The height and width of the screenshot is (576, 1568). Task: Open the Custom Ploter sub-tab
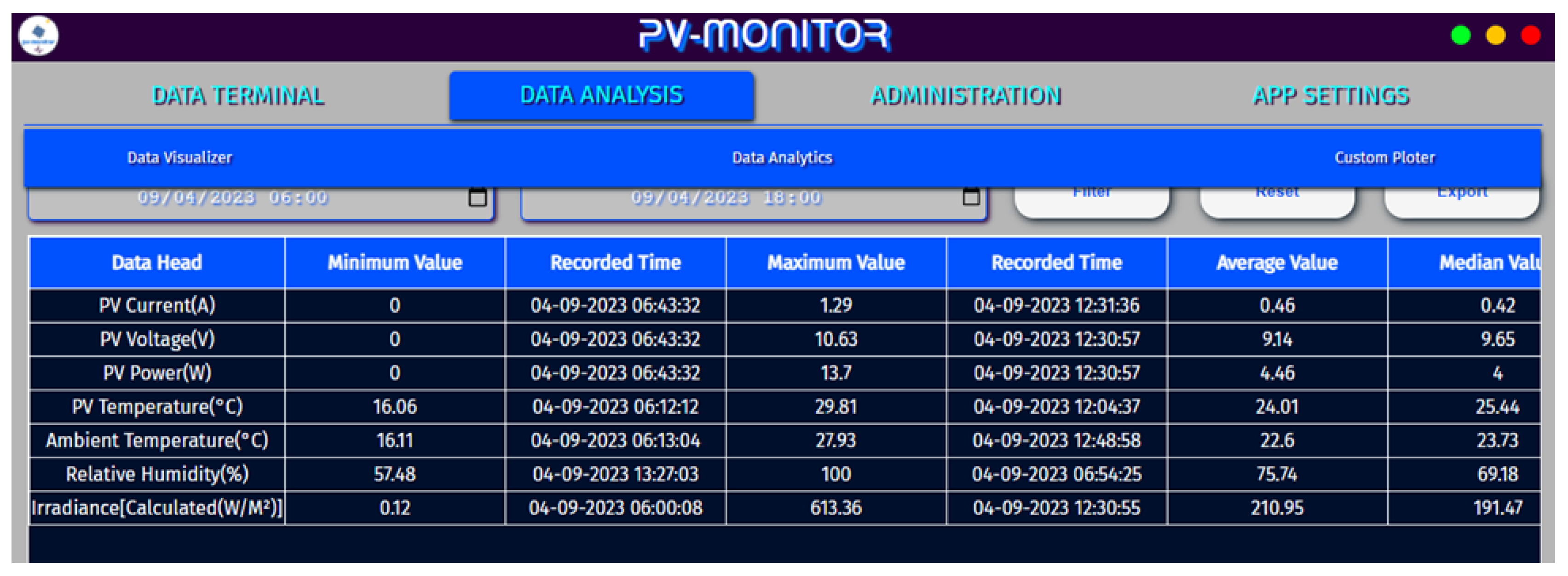pyautogui.click(x=1384, y=158)
